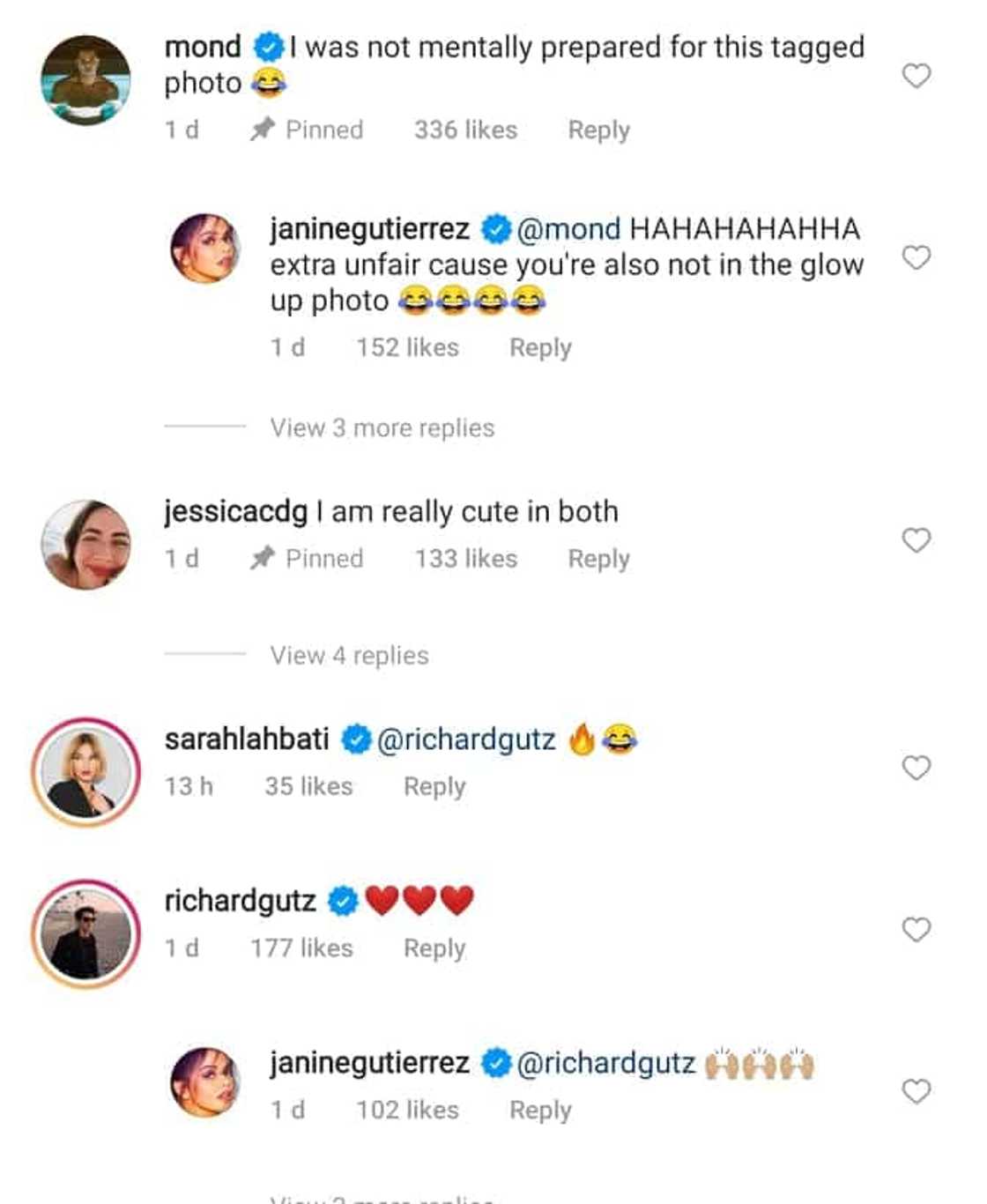Heart sarahlahbati's comment

point(916,768)
